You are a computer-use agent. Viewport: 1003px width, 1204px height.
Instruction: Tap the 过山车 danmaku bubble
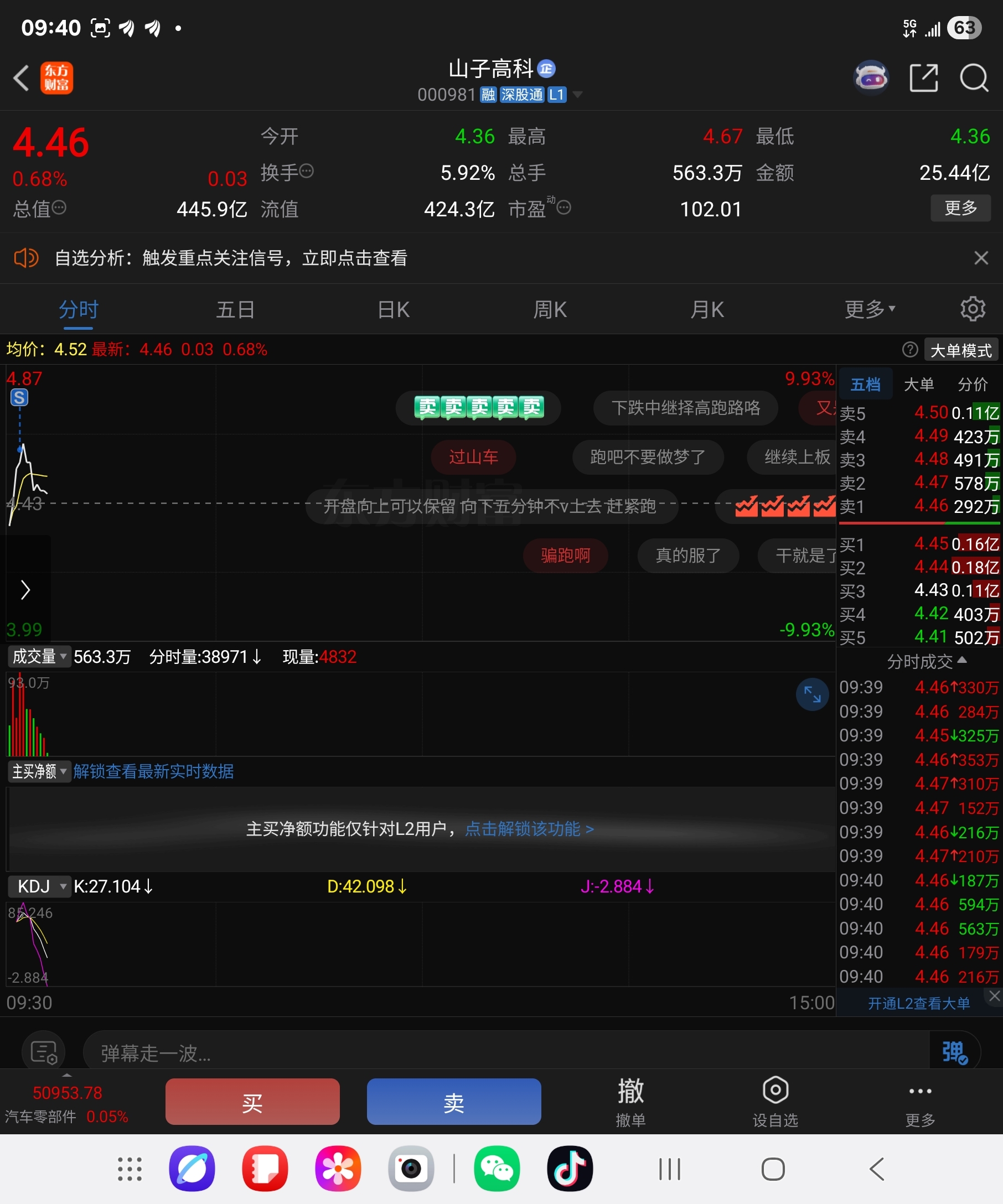[x=473, y=457]
